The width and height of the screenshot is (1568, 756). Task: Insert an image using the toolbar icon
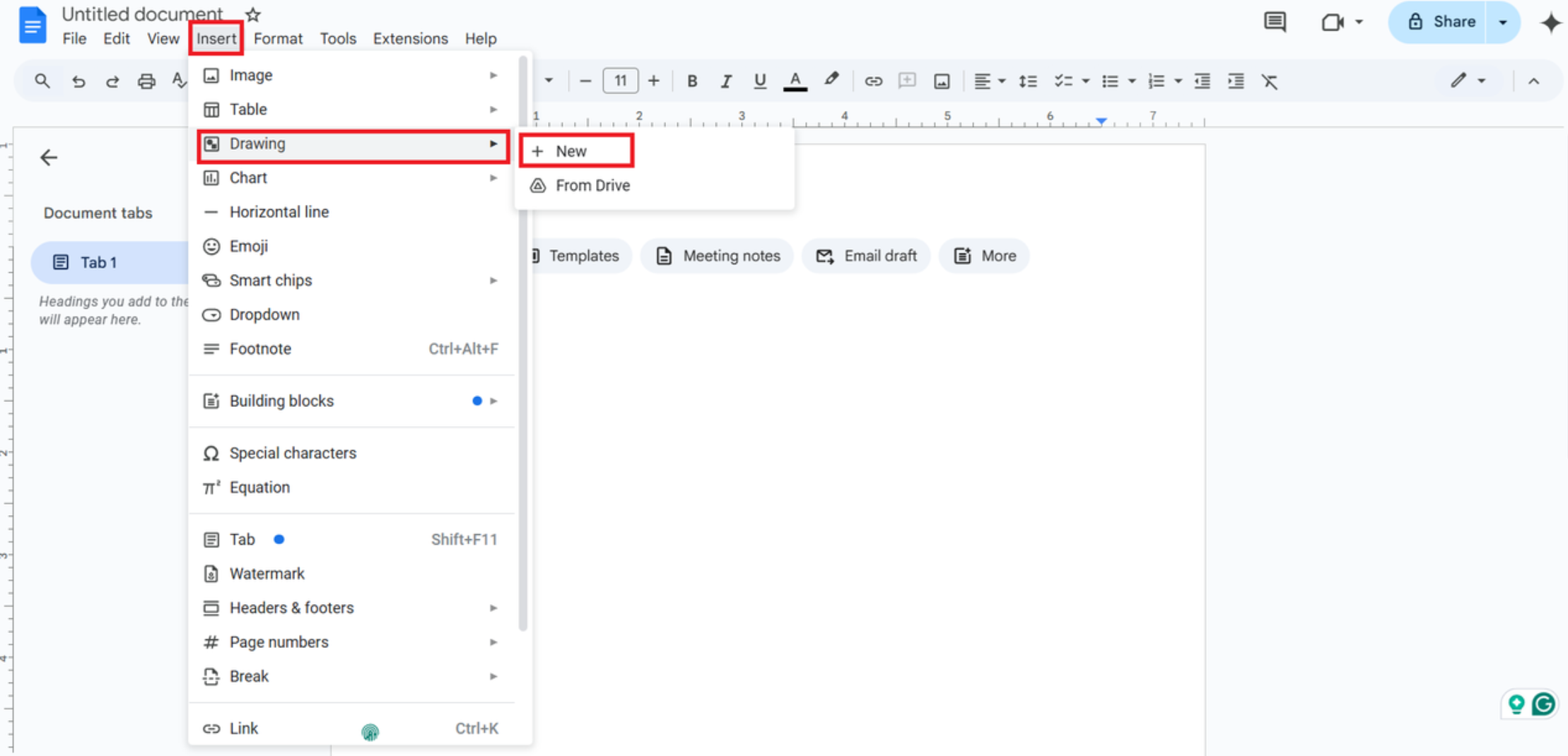[942, 81]
